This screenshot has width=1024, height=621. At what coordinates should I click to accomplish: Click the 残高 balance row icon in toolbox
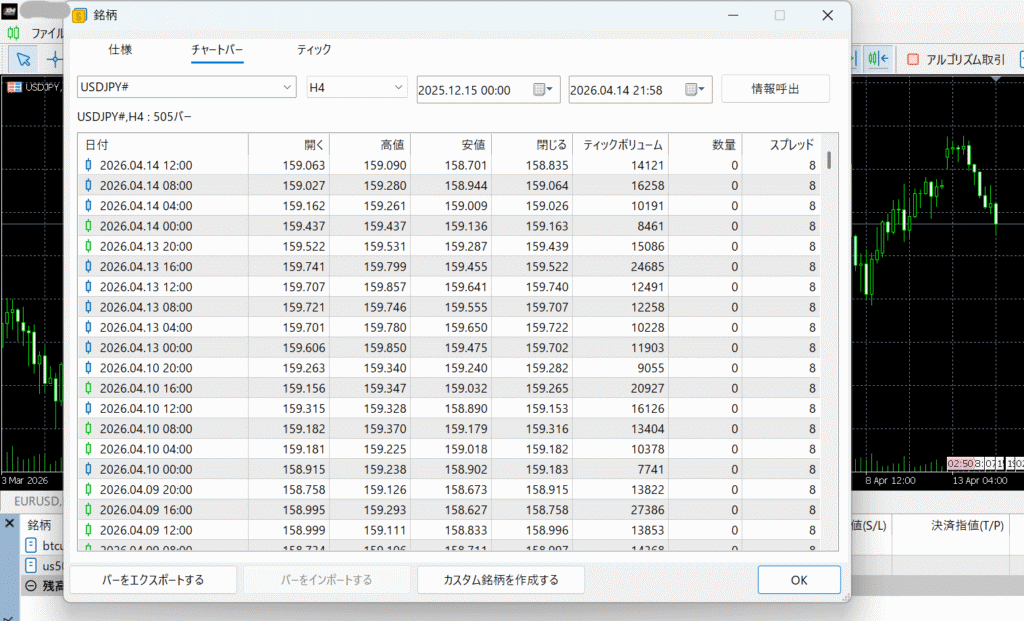click(31, 585)
